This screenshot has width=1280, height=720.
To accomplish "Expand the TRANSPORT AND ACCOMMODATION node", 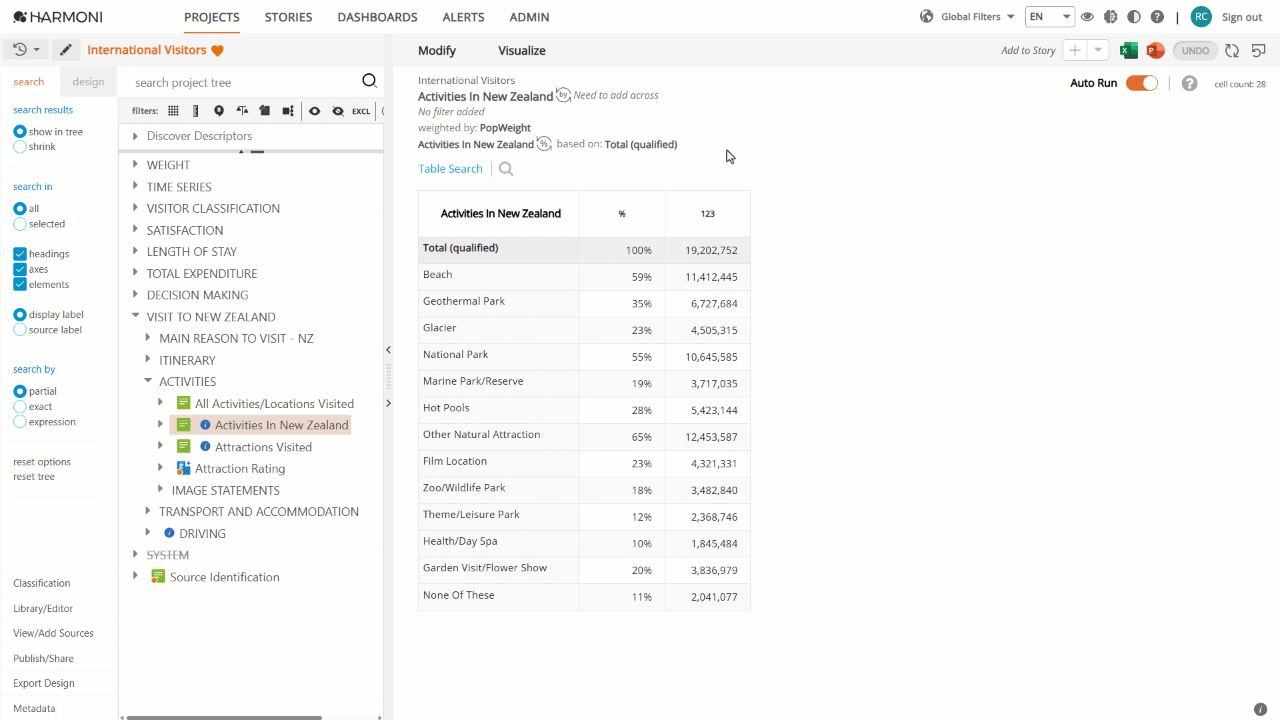I will click(x=148, y=511).
